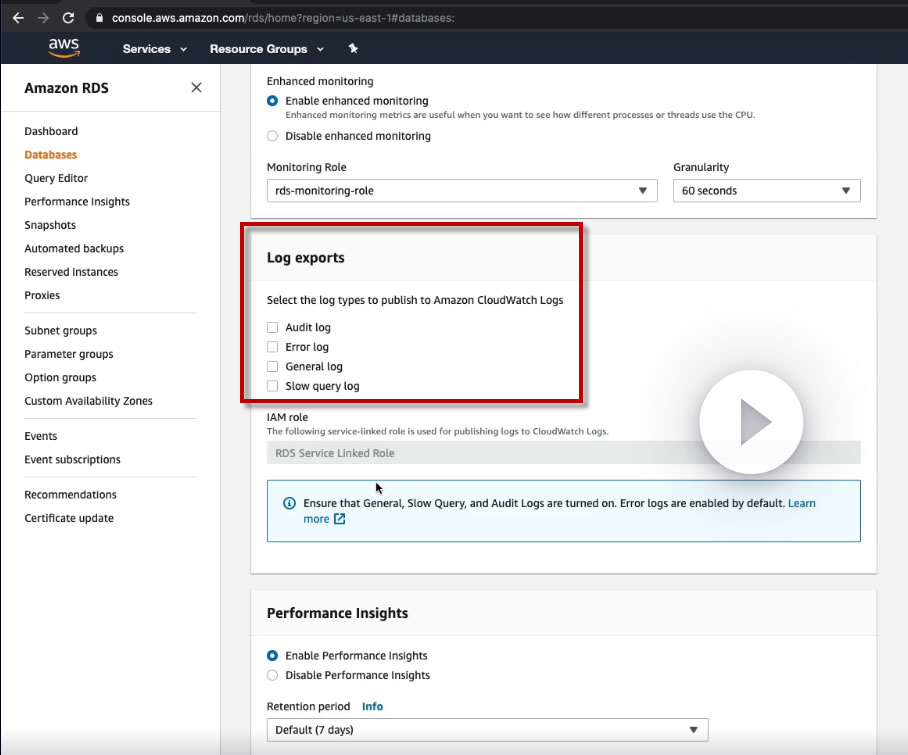
Task: Click the browser reload icon
Action: coord(68,18)
